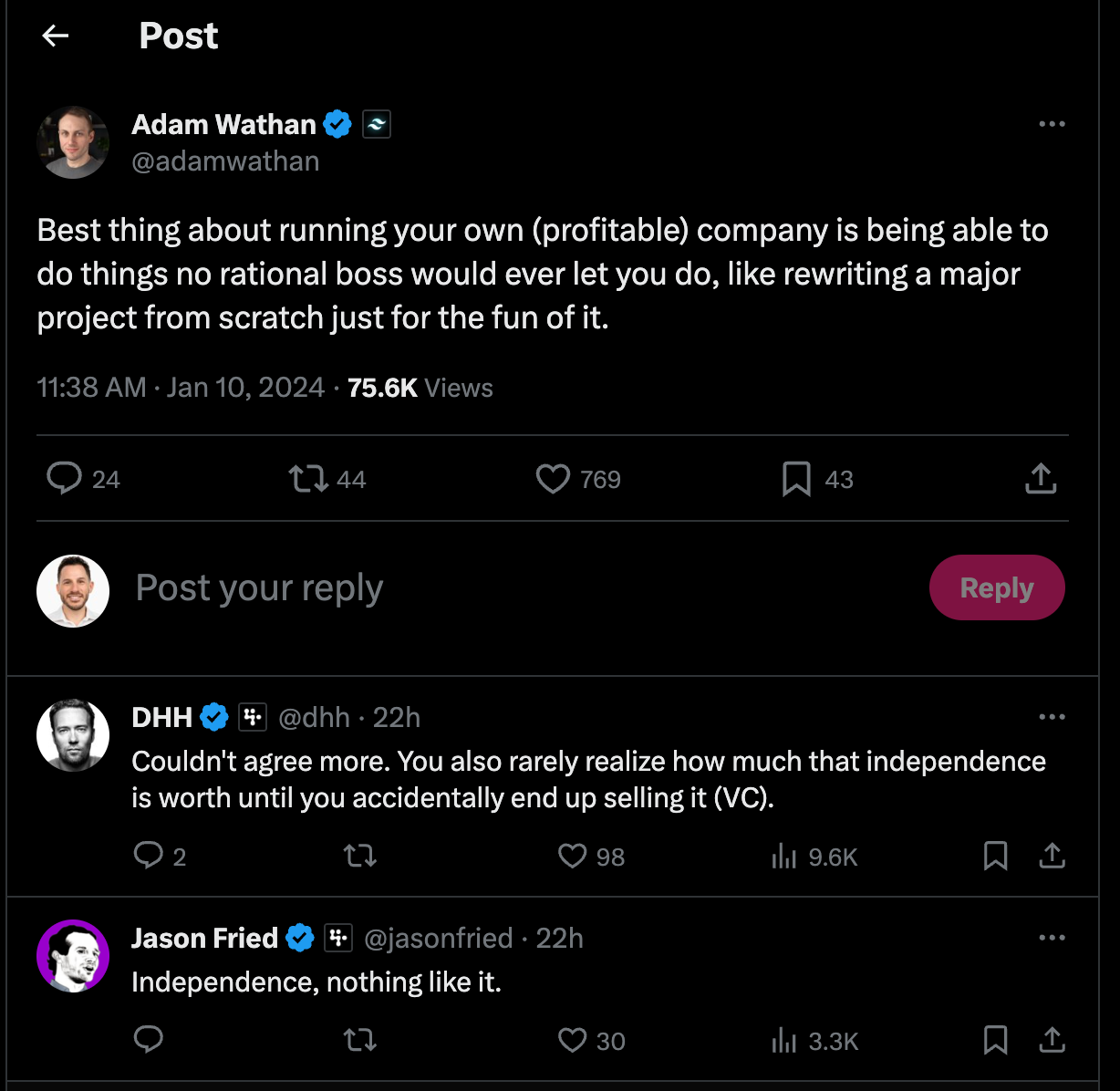The height and width of the screenshot is (1091, 1120).
Task: Open more options on Adam Wathan's post
Action: [x=1052, y=124]
